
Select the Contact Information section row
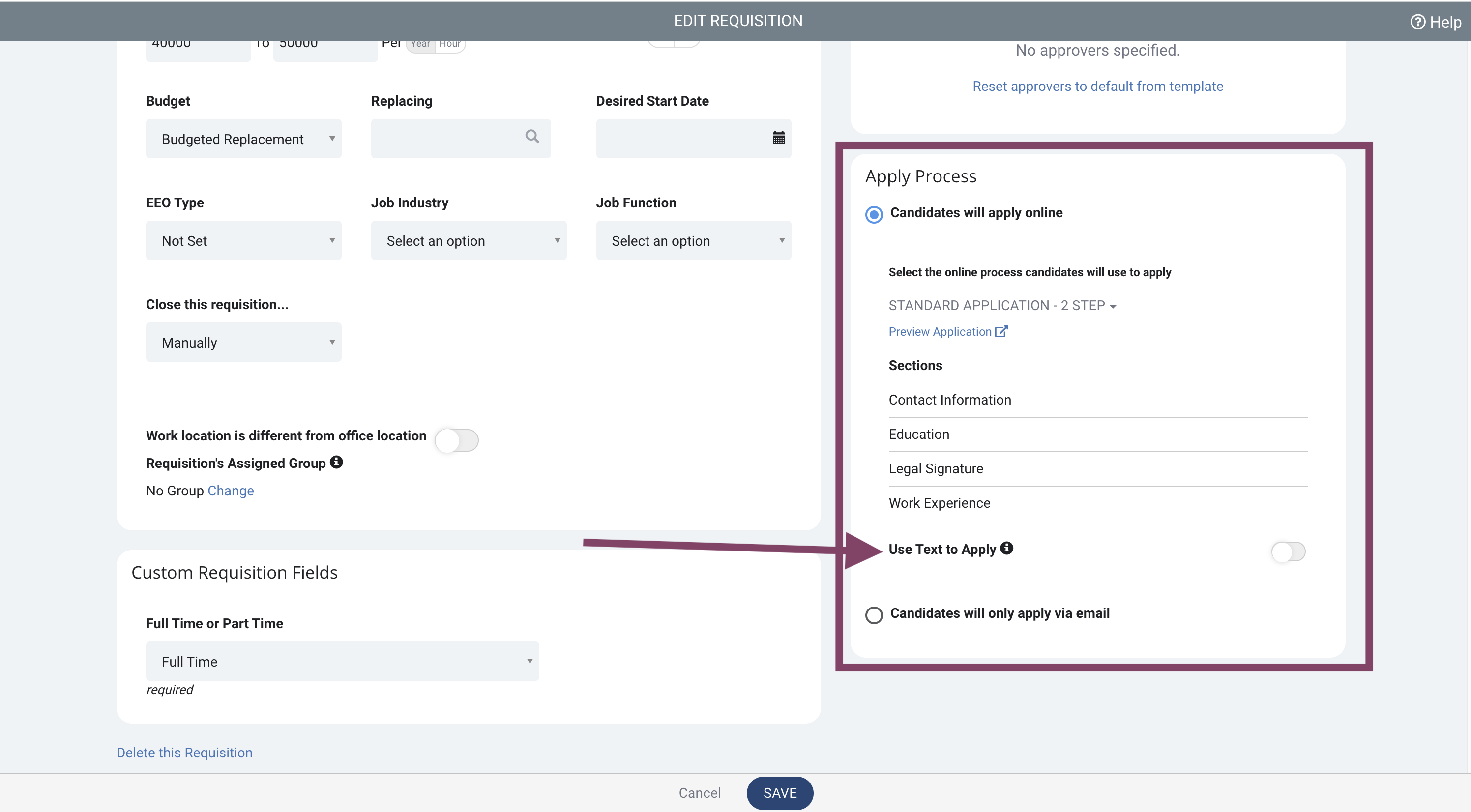1097,400
